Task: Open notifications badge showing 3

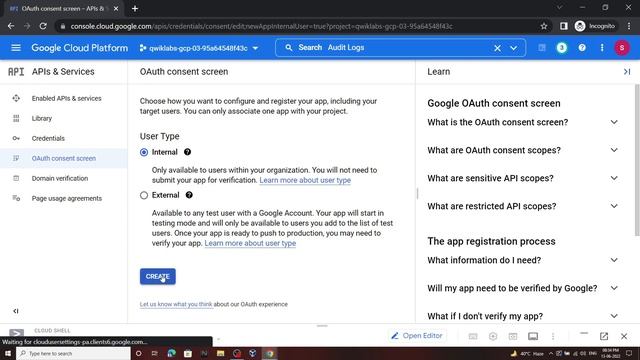Action: point(562,48)
